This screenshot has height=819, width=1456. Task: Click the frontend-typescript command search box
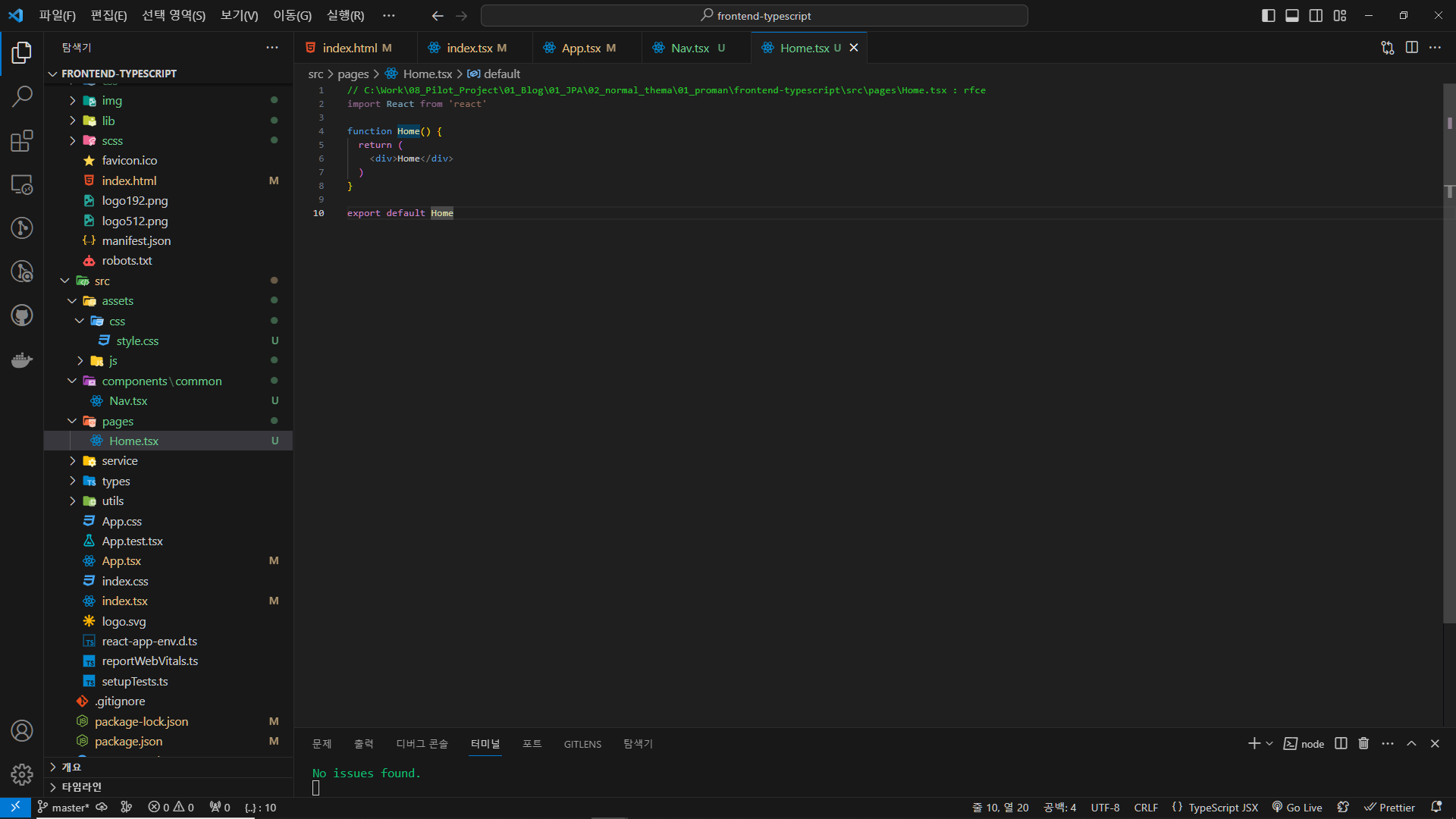coord(755,16)
